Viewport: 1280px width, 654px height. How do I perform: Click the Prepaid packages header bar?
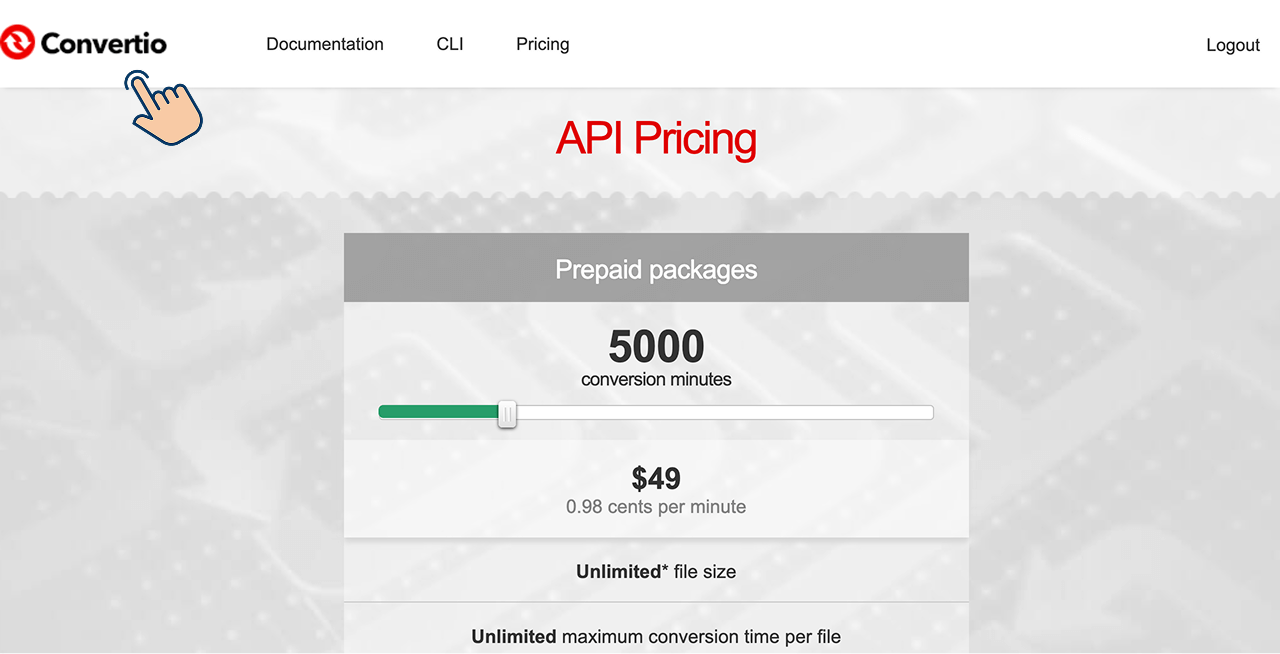pyautogui.click(x=656, y=267)
